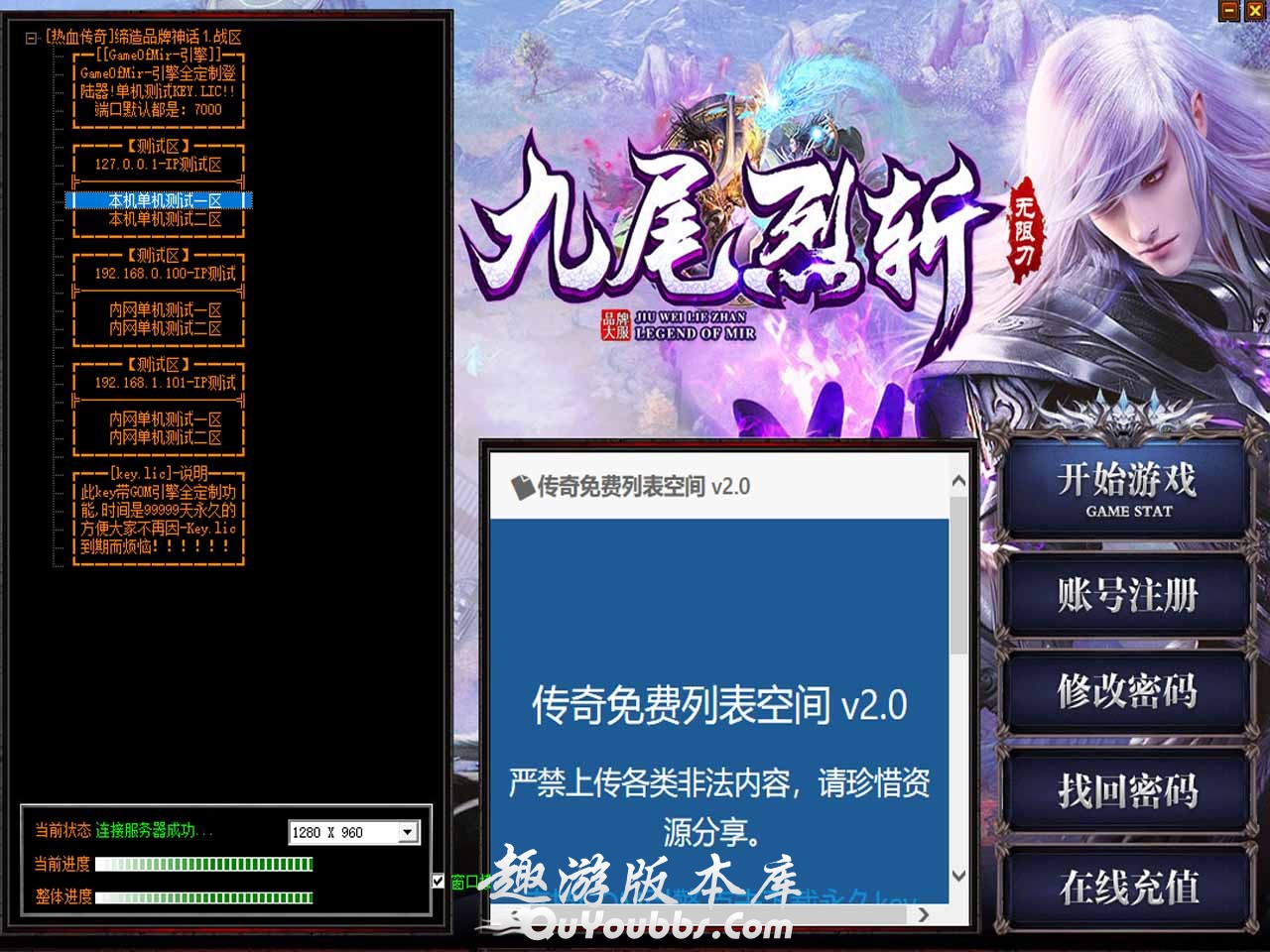Select 内网单机测试一区 under 192.168.1.101
The width and height of the screenshot is (1270, 952).
coord(159,418)
